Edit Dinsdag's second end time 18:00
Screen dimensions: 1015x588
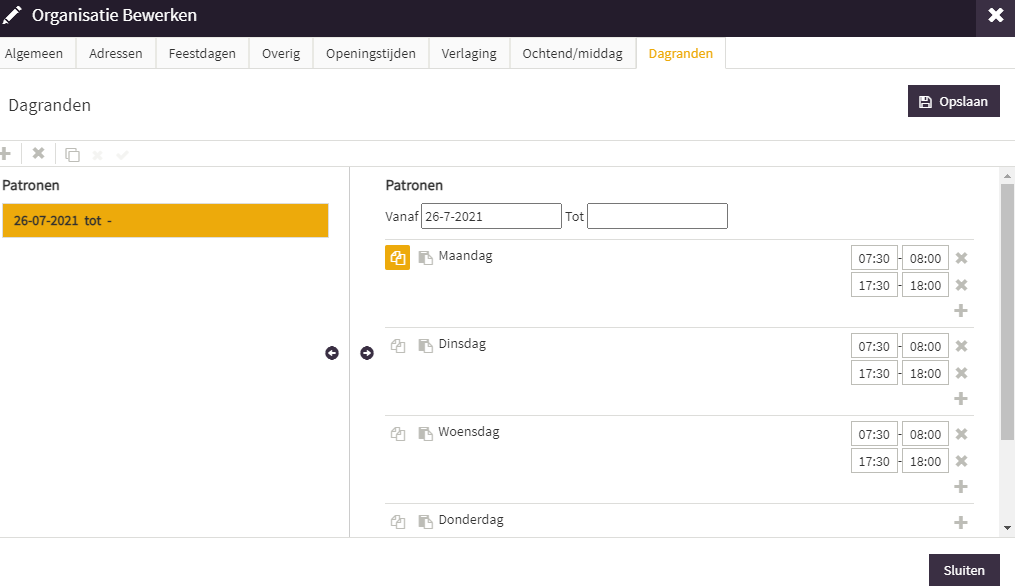click(926, 373)
